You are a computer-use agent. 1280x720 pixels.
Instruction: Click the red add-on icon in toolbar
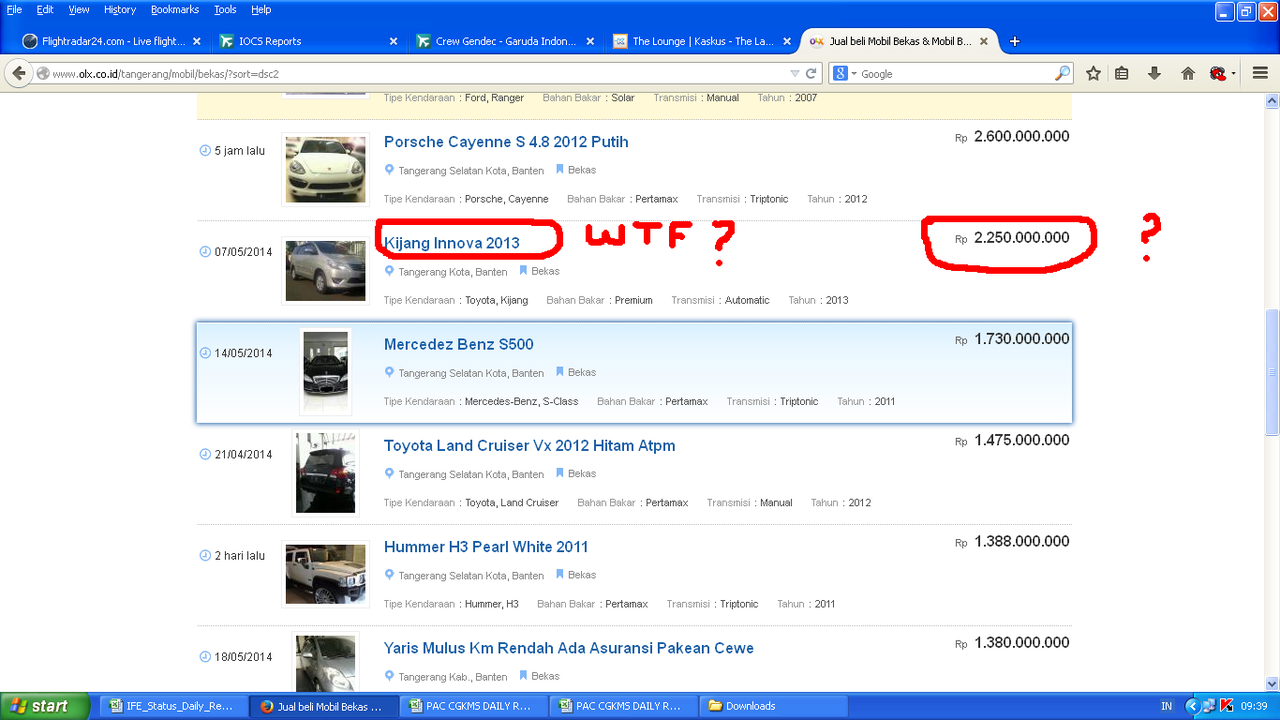[1217, 73]
